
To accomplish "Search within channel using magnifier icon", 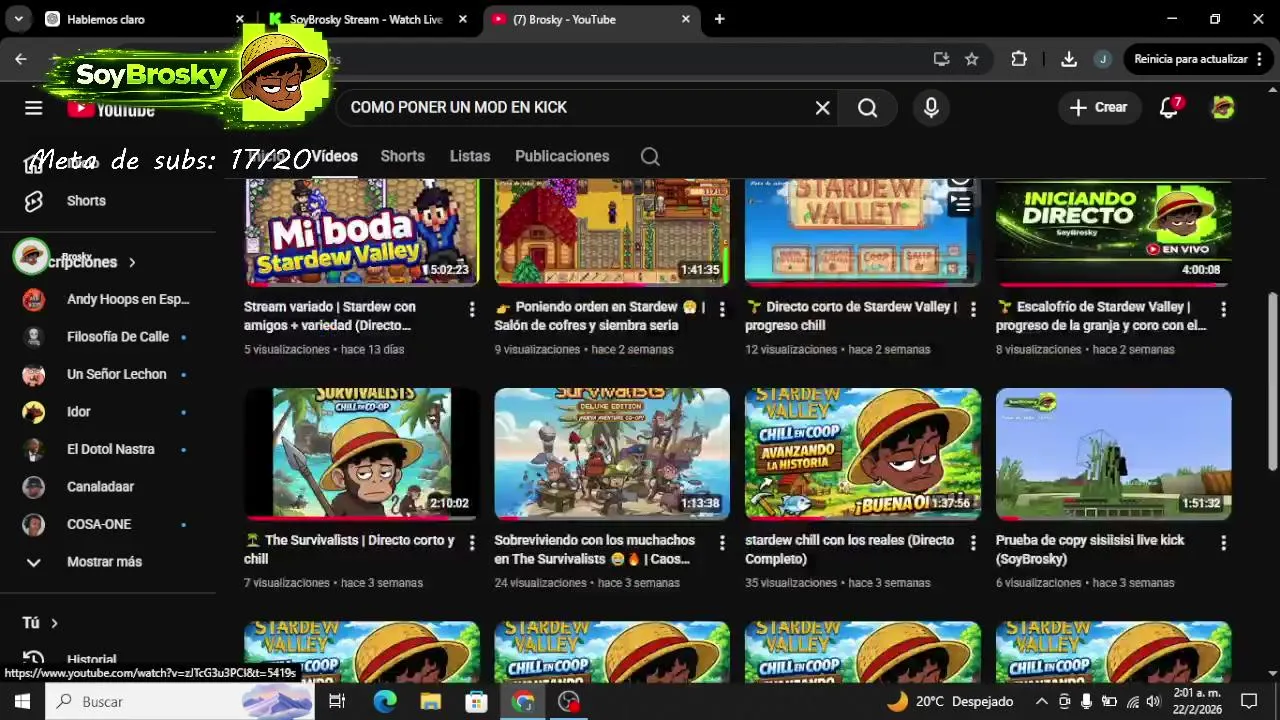I will 650,156.
